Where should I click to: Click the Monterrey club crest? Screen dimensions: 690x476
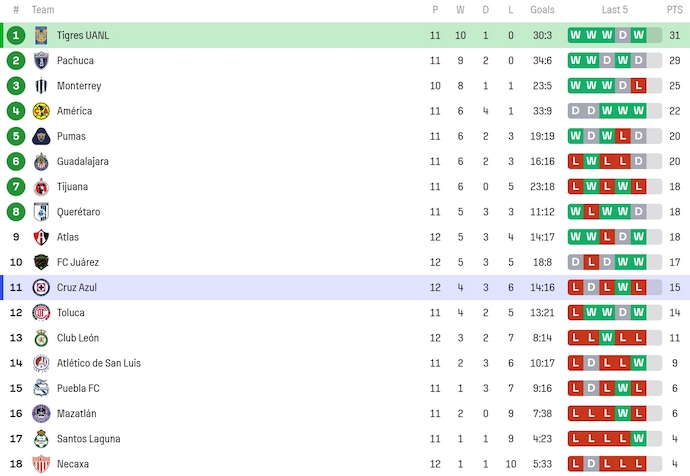pos(41,86)
